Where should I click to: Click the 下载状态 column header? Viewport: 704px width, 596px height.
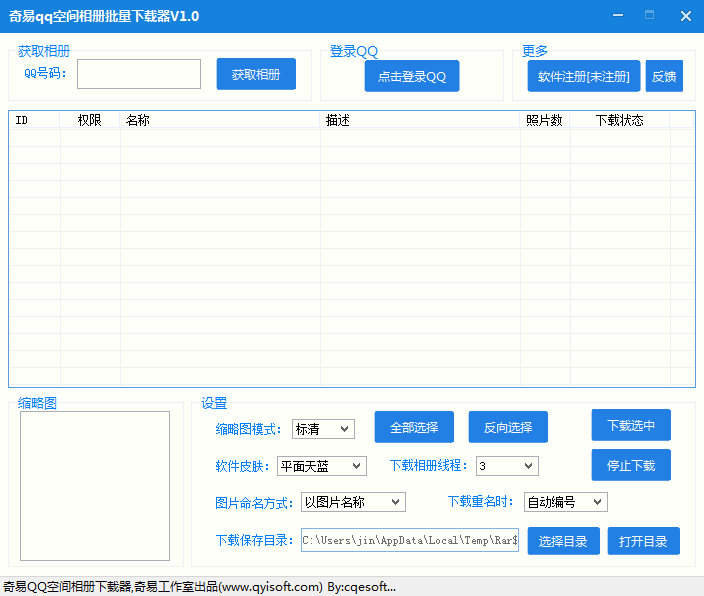pos(620,120)
